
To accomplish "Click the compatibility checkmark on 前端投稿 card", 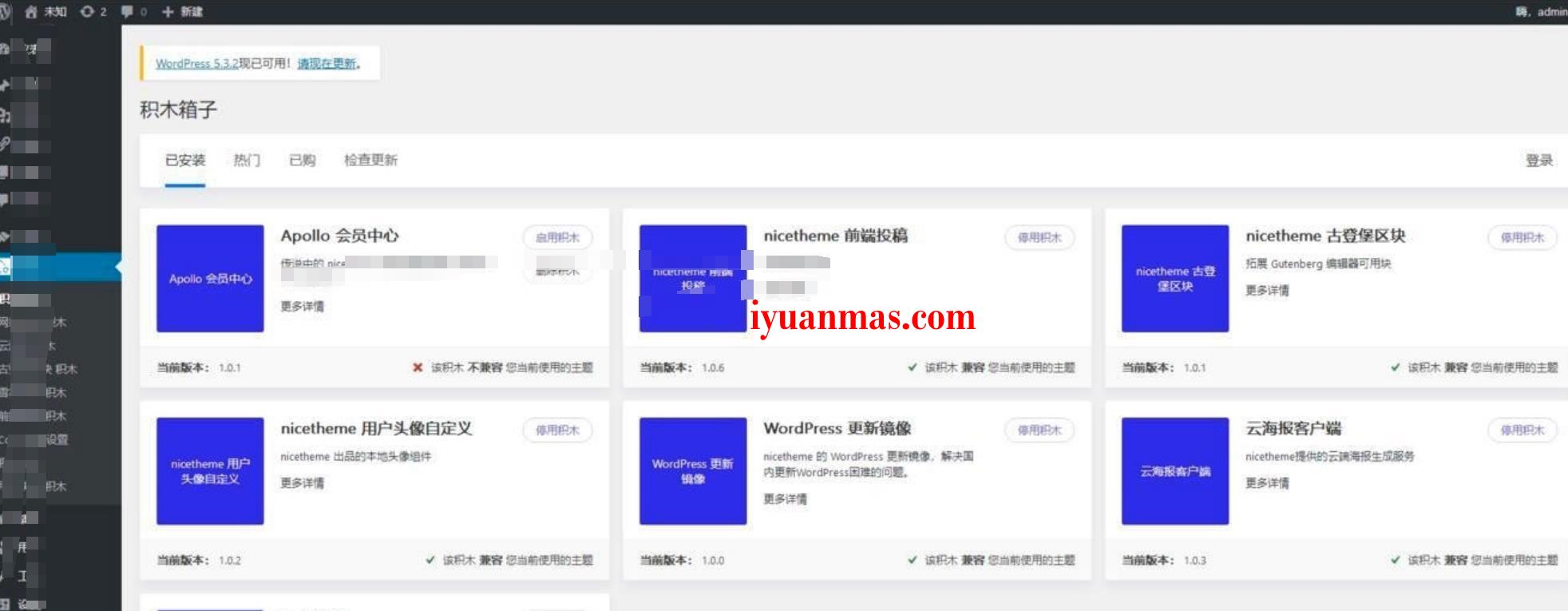I will coord(913,367).
